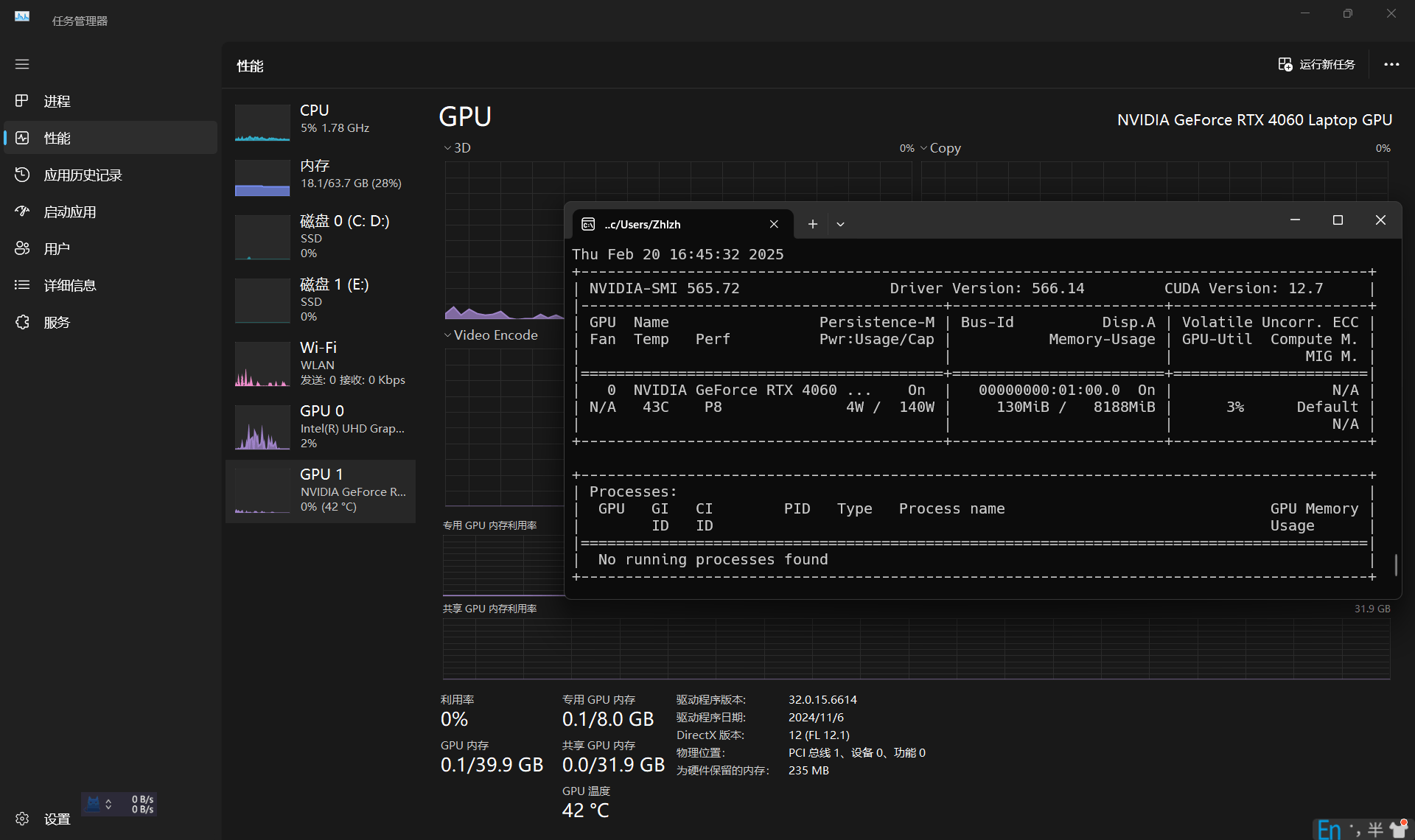Screen dimensions: 1415x840
Task: Open the Processes (进程) page icon
Action: [22, 101]
